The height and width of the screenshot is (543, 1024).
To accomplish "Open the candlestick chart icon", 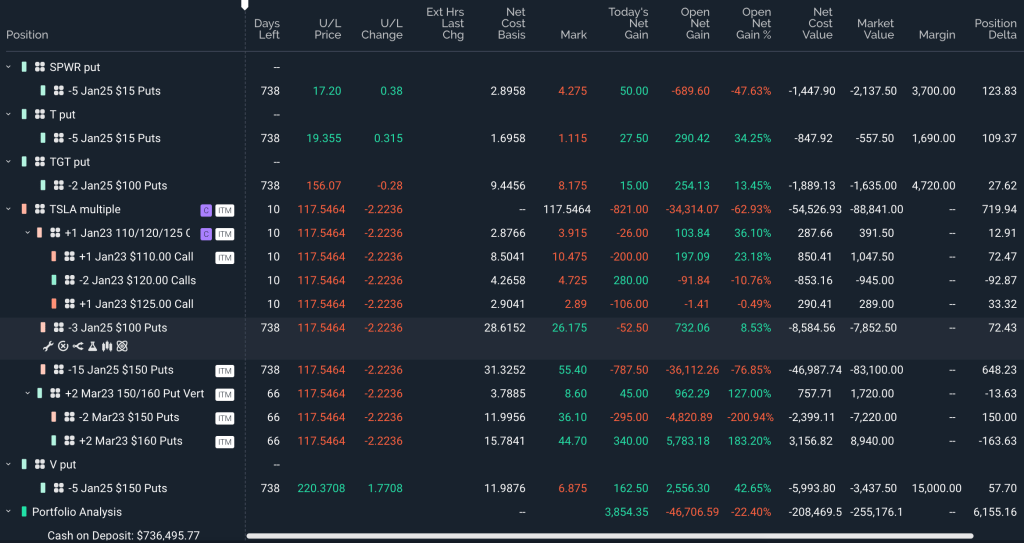I will click(x=107, y=346).
